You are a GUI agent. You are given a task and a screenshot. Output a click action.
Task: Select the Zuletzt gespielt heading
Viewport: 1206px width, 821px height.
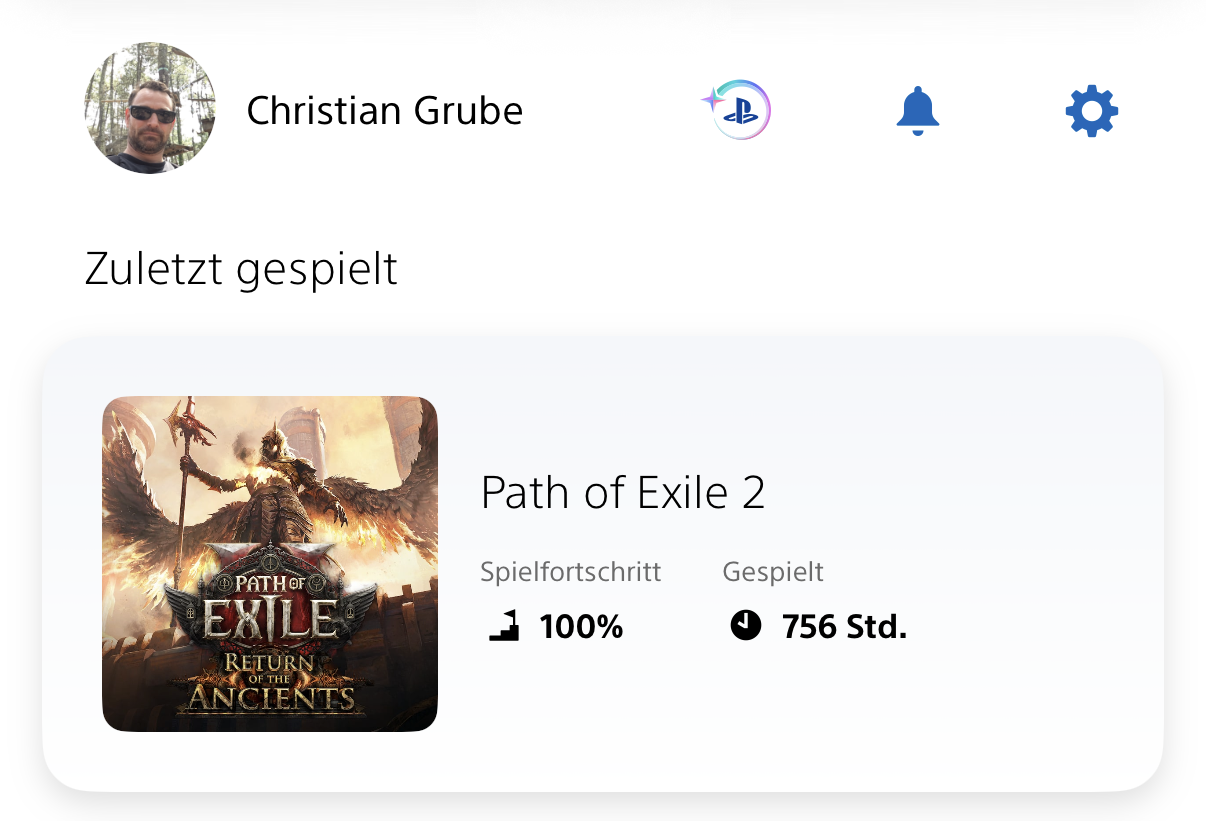241,269
